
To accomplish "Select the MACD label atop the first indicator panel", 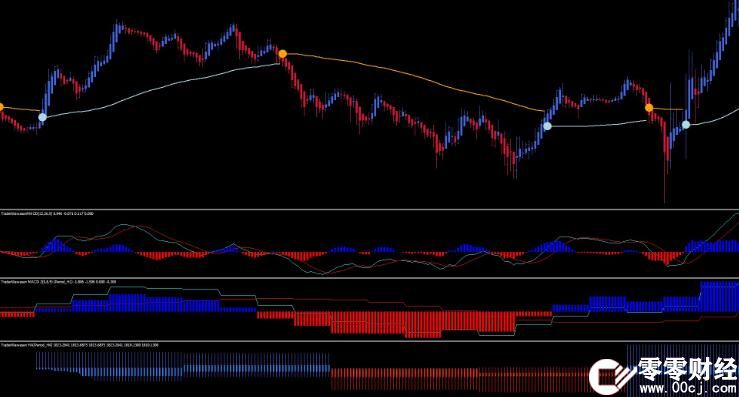I will [47, 214].
